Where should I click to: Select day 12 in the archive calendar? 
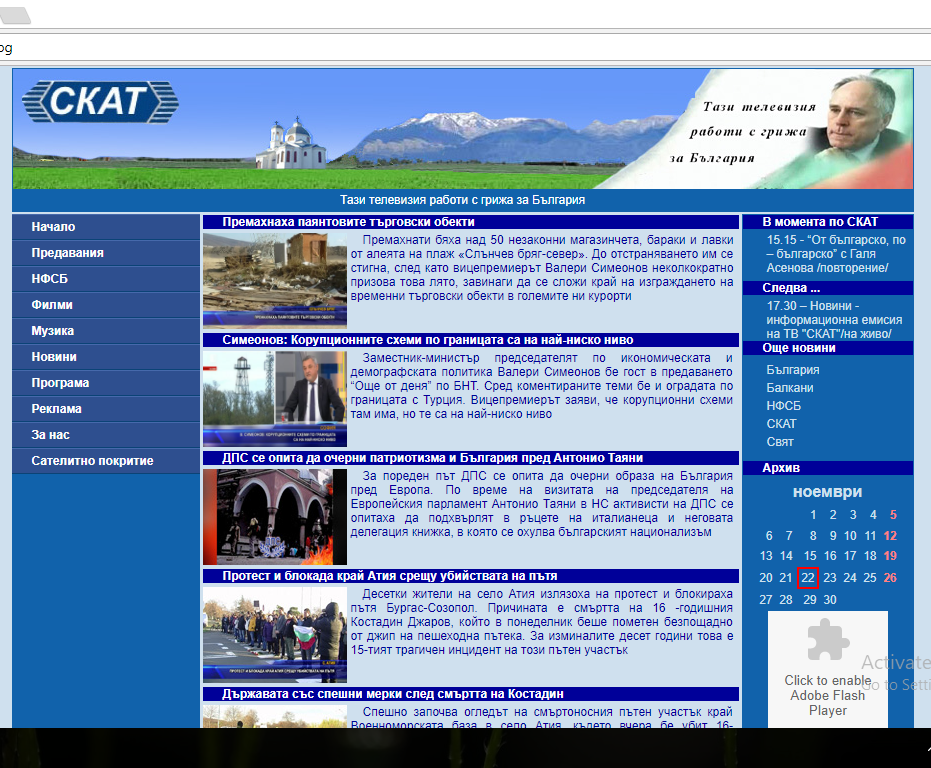point(890,536)
